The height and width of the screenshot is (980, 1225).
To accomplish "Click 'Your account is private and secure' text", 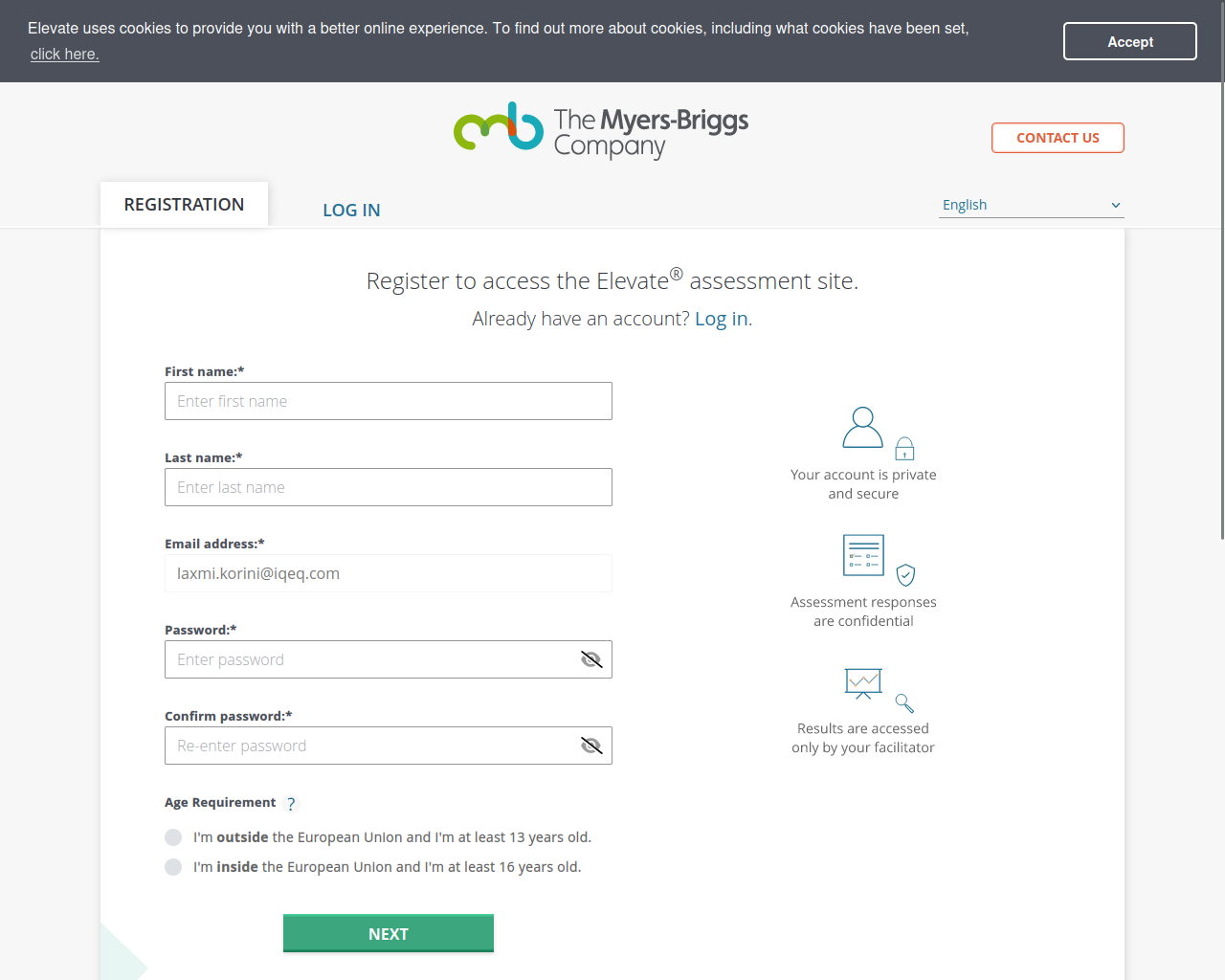I will click(863, 484).
